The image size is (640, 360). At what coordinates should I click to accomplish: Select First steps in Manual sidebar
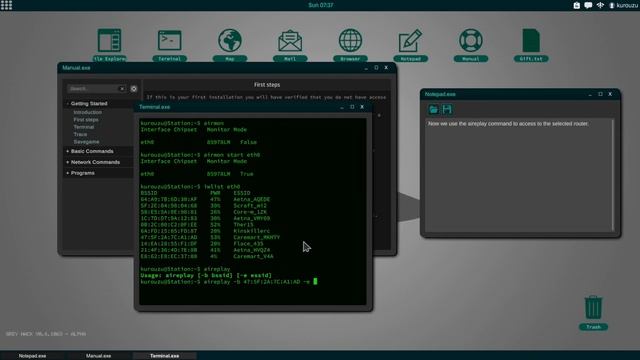point(86,120)
